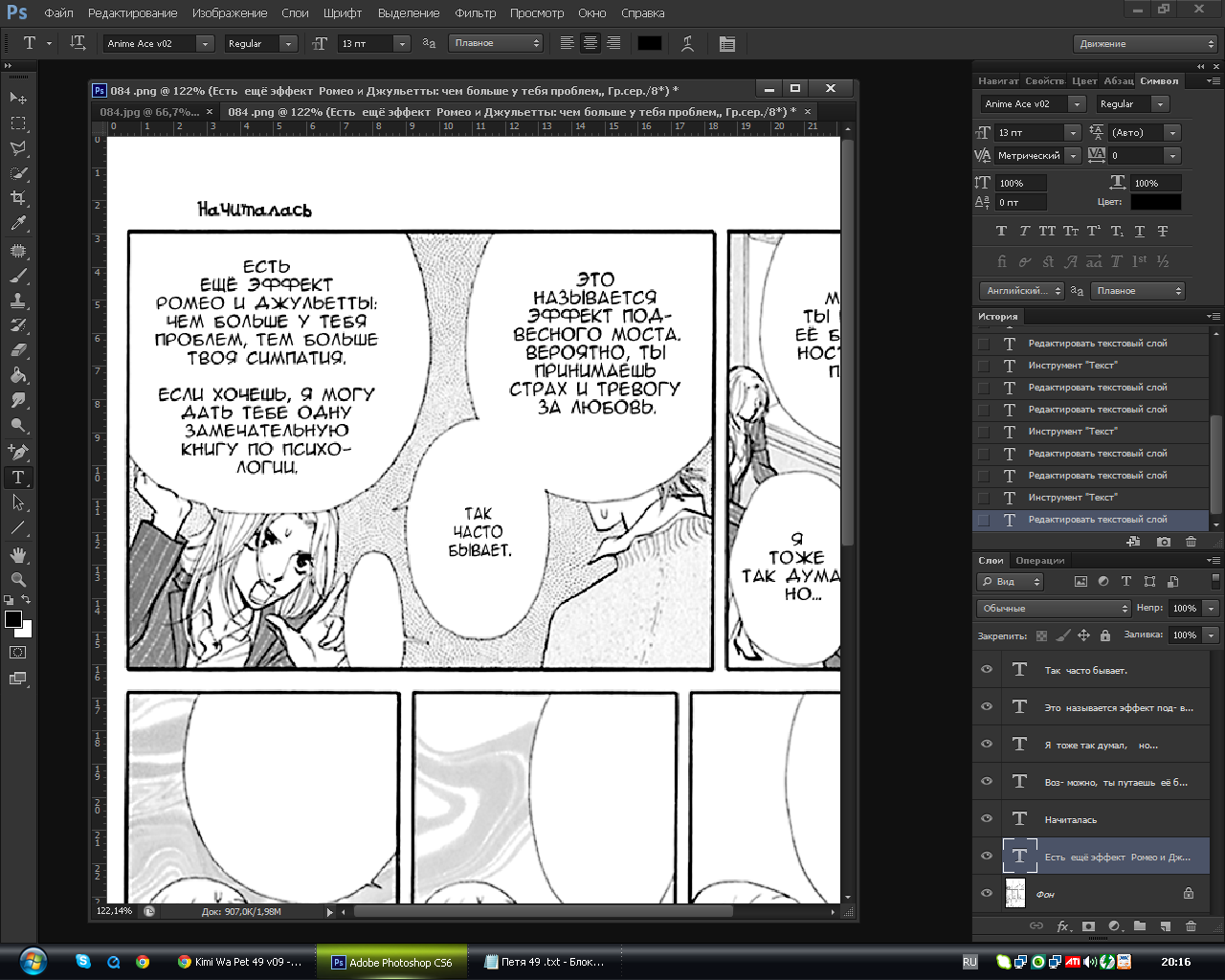Open font style dropdown in options bar
Screen dimensions: 1225x980
tap(288, 43)
